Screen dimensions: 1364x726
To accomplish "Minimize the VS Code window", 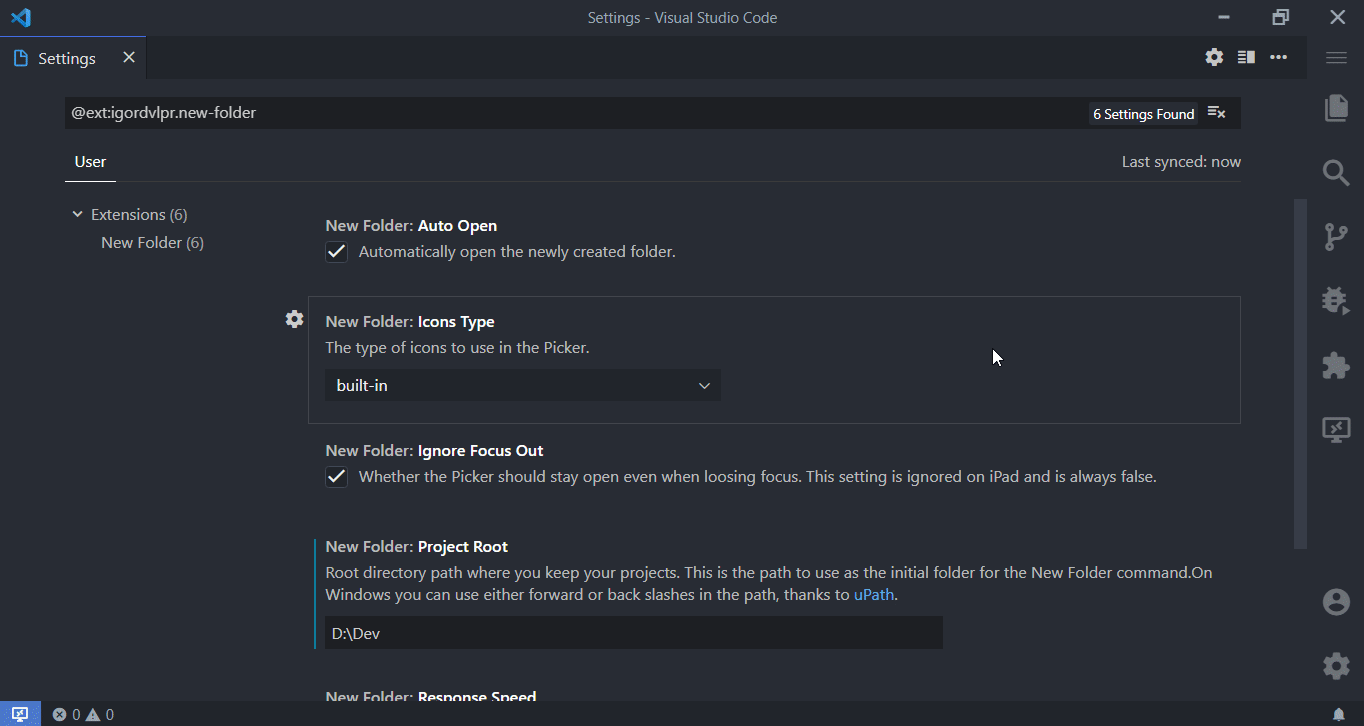I will 1224,17.
